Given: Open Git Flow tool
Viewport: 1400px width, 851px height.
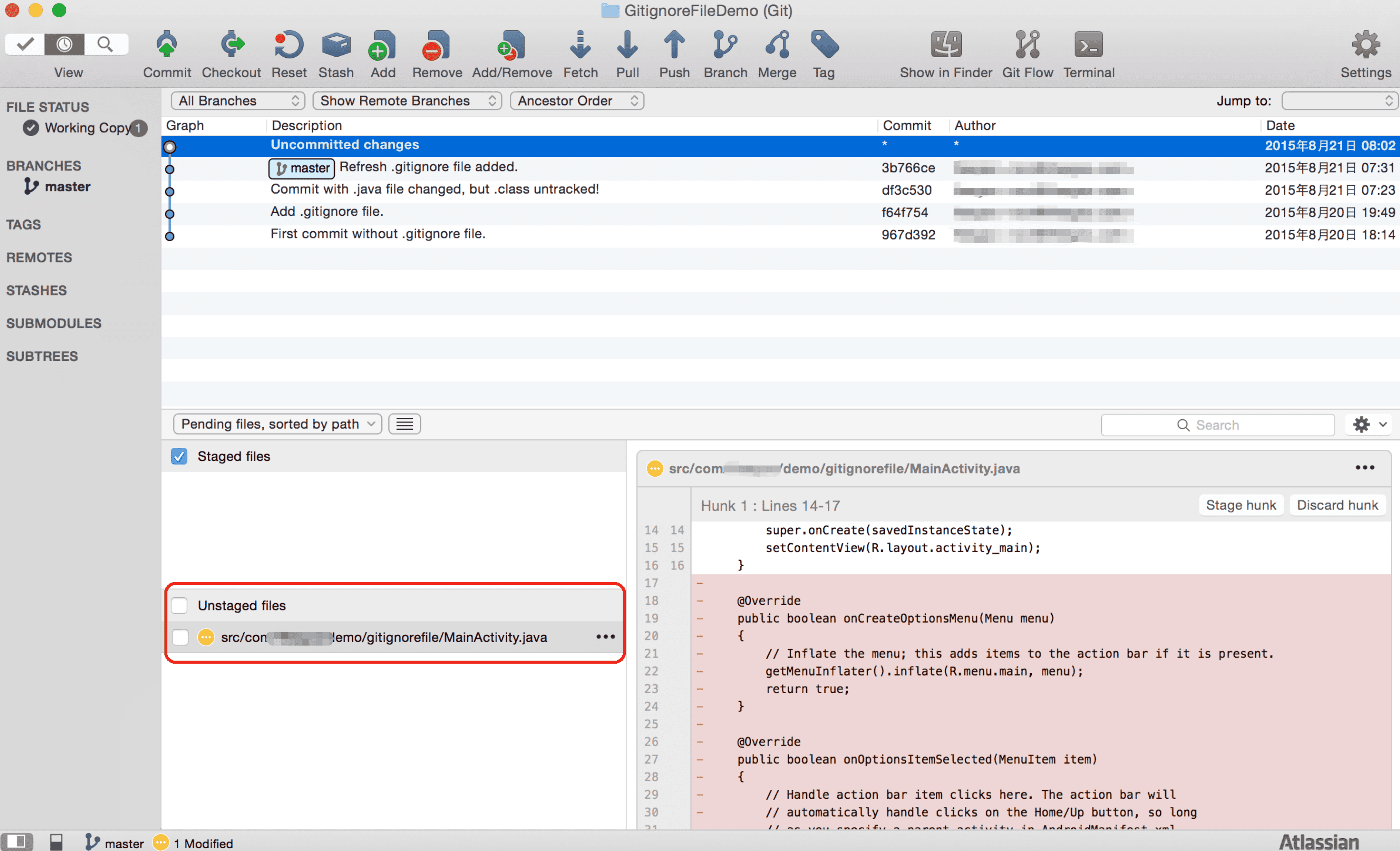Looking at the screenshot, I should pos(1027,45).
